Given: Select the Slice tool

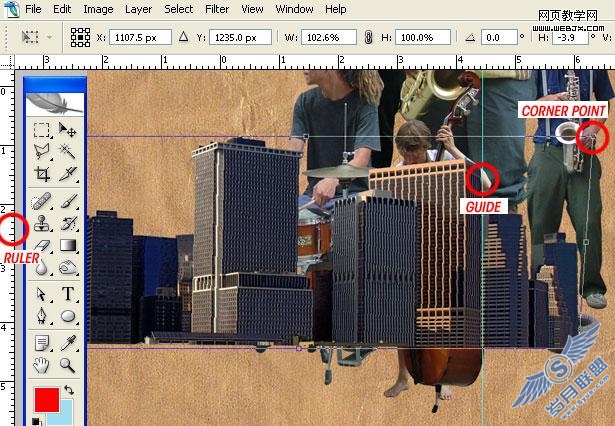Looking at the screenshot, I should pos(67,174).
